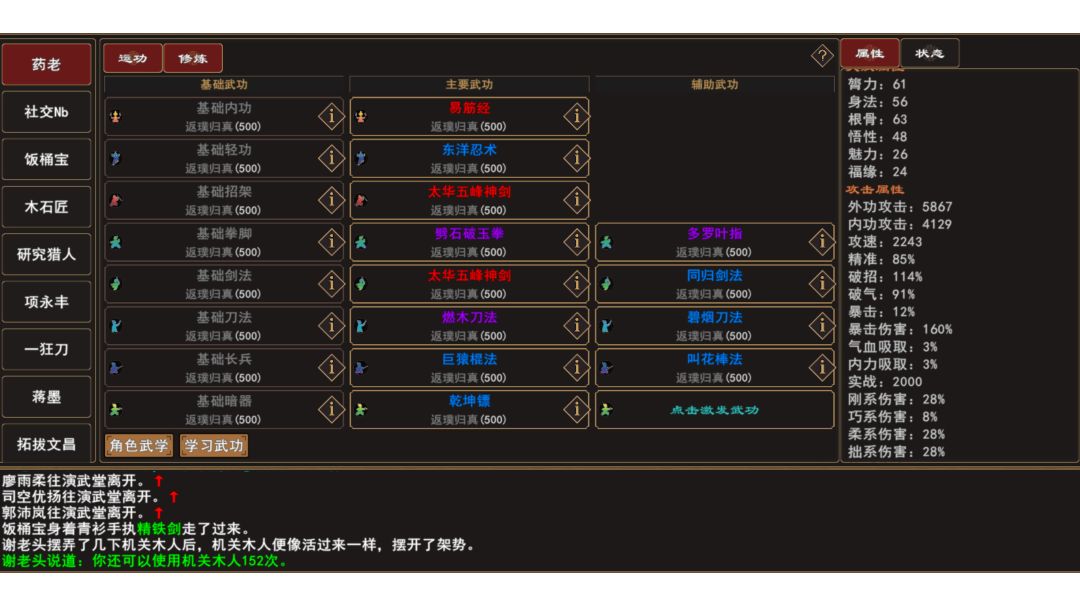View info for 叫花棒法 auxiliary skill

[821, 368]
